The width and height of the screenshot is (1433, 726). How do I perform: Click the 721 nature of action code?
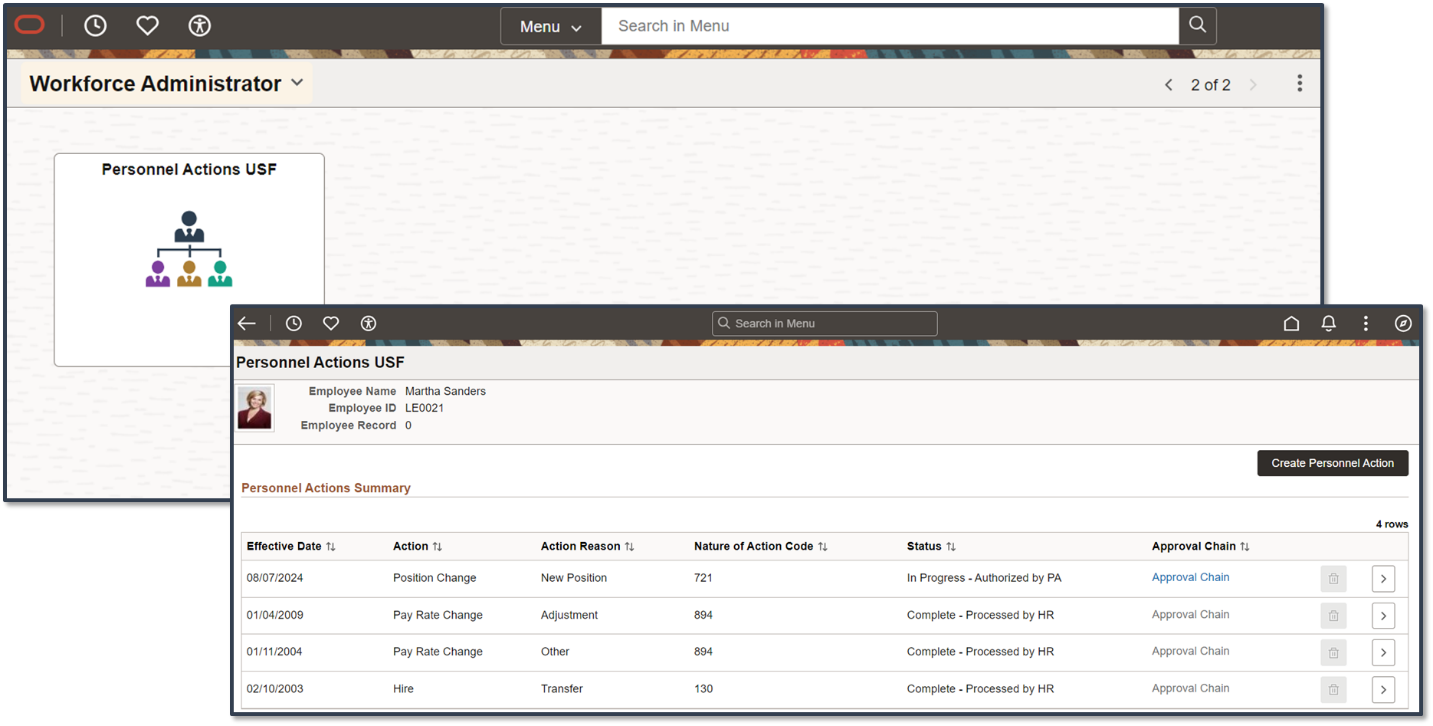[x=703, y=578]
